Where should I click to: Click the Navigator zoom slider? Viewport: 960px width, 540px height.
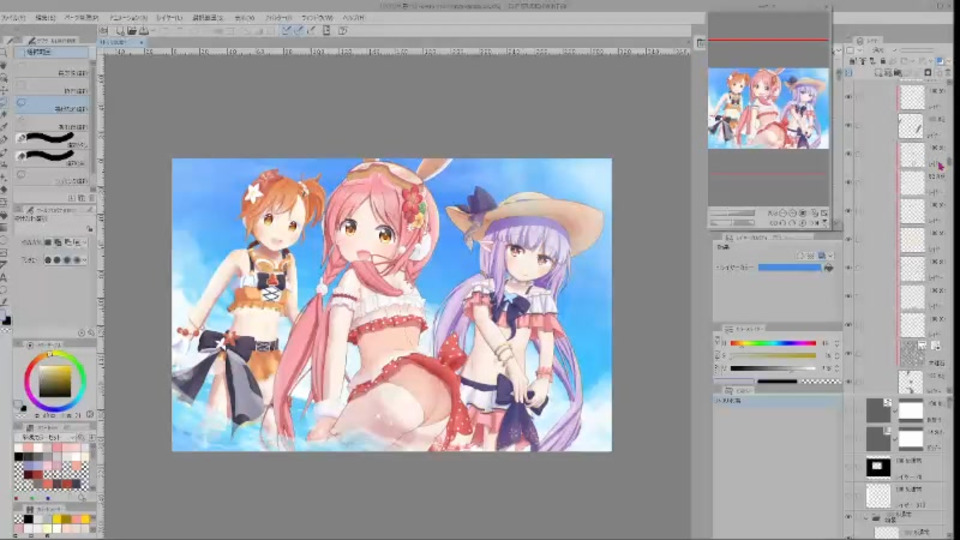tap(733, 213)
